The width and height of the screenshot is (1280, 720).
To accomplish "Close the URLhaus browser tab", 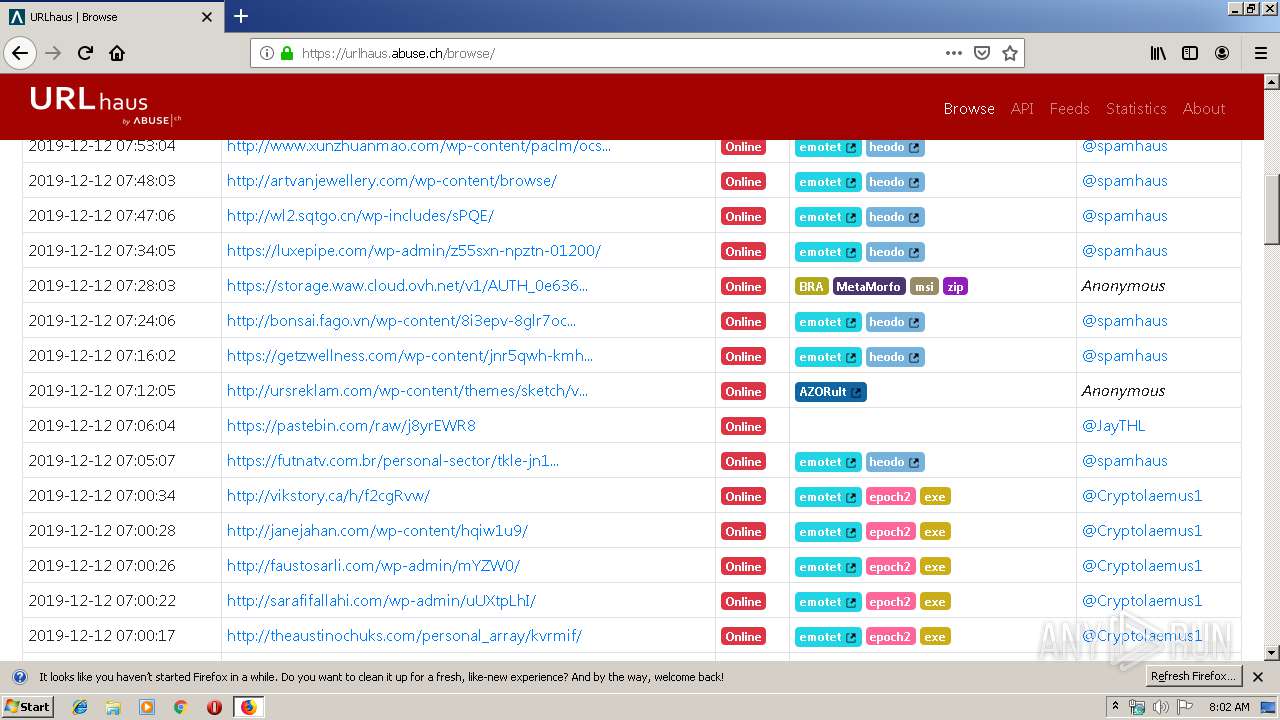I will pyautogui.click(x=207, y=17).
